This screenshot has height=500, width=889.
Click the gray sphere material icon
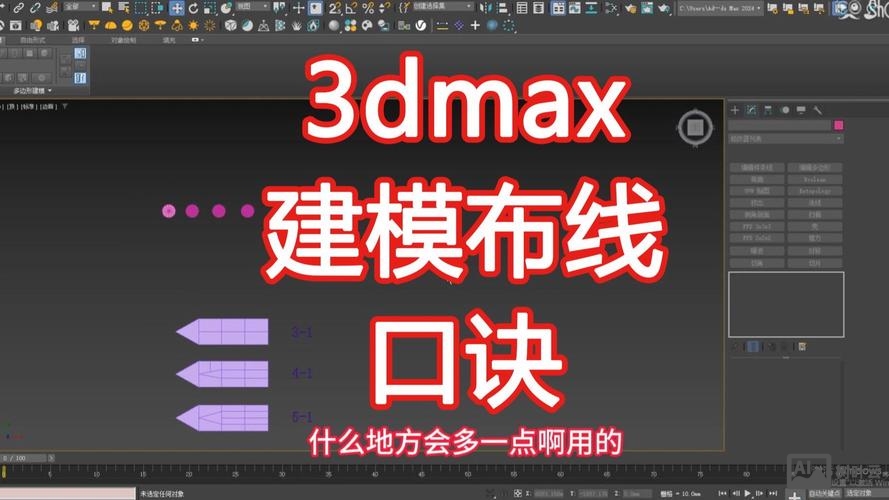point(334,26)
